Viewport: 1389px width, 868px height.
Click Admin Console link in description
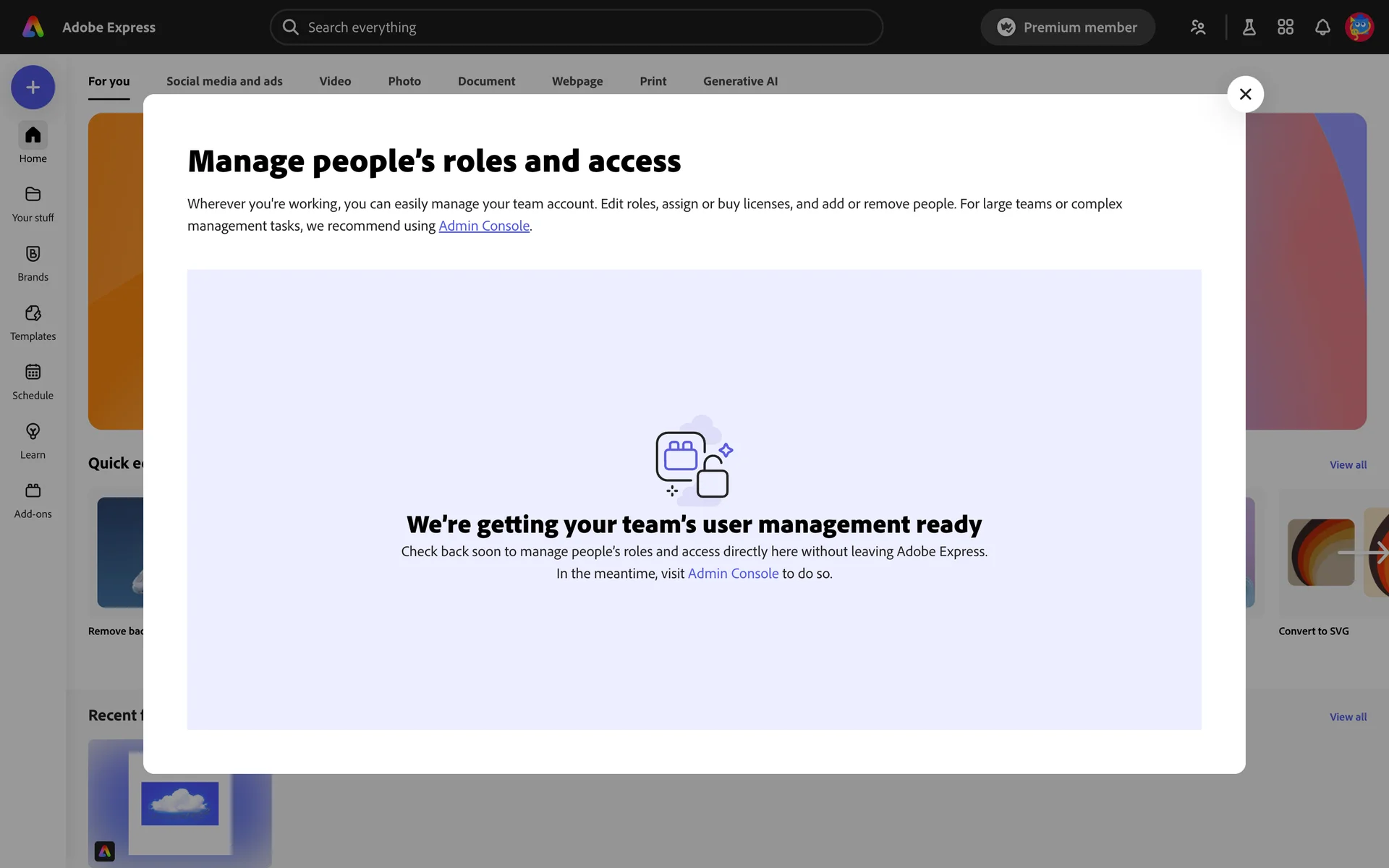[483, 226]
